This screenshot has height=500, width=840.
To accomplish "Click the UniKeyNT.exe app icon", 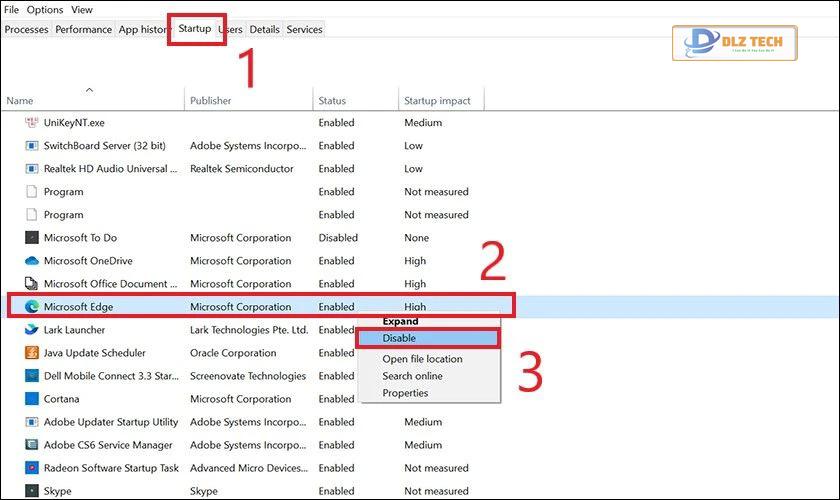I will pos(32,122).
